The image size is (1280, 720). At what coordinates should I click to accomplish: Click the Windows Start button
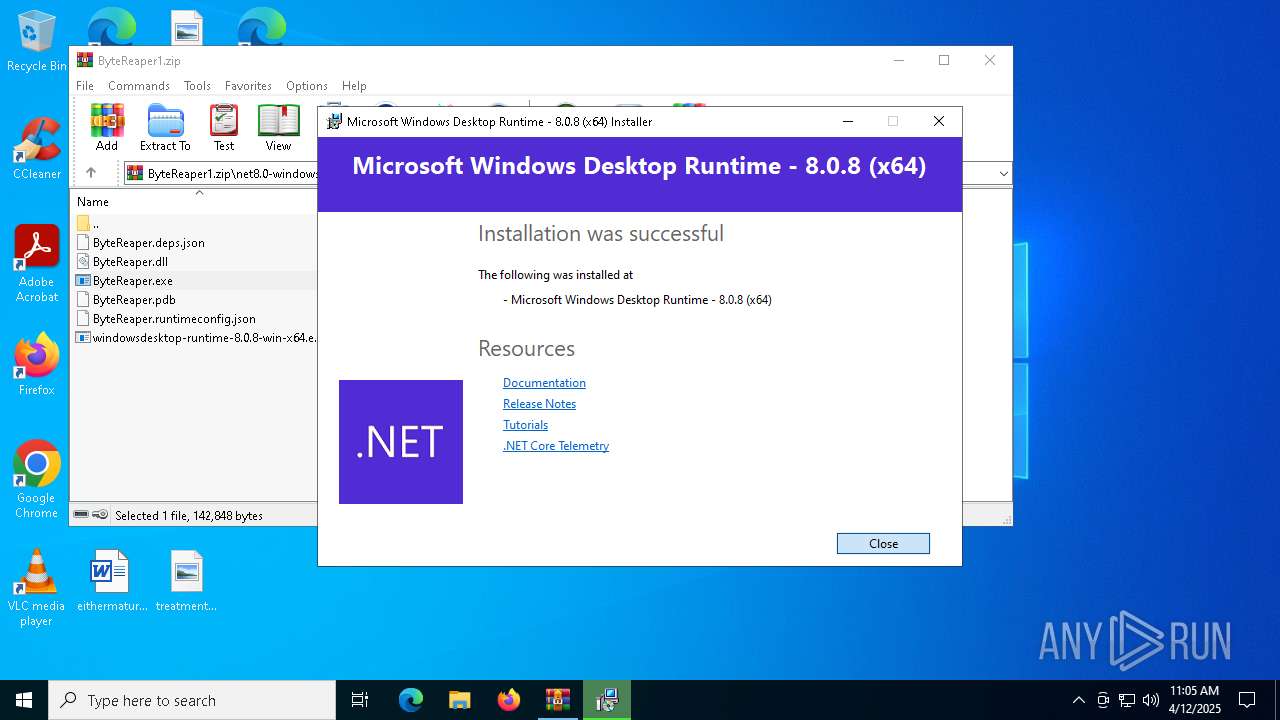coord(24,700)
